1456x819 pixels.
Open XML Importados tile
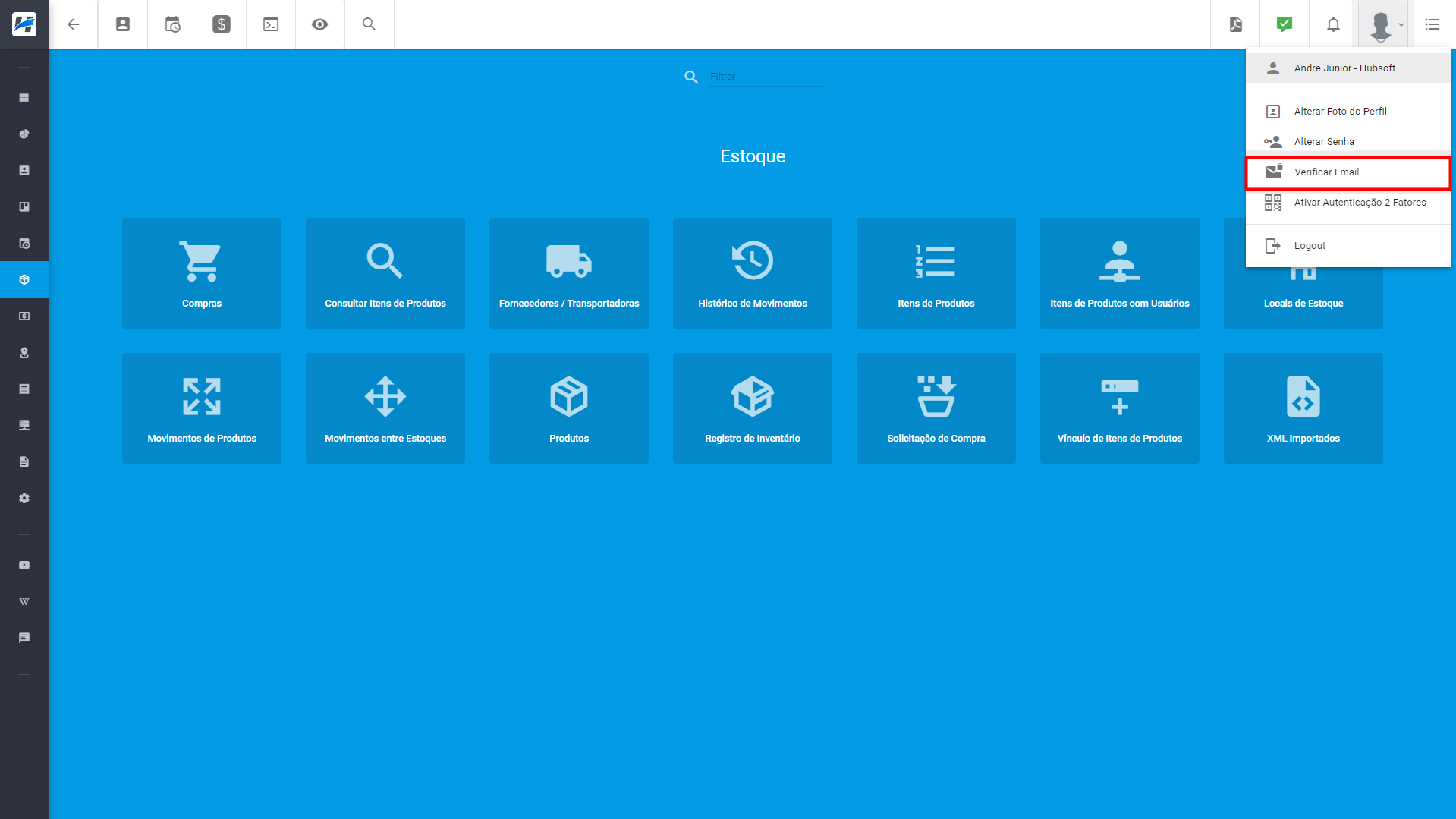tap(1303, 408)
